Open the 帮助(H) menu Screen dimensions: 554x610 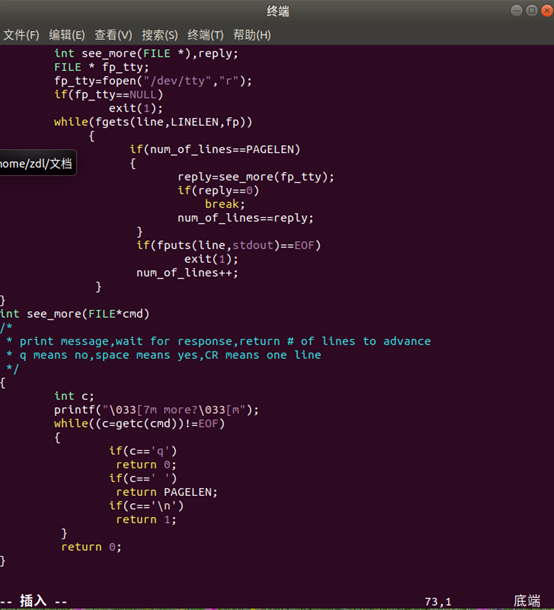(252, 35)
